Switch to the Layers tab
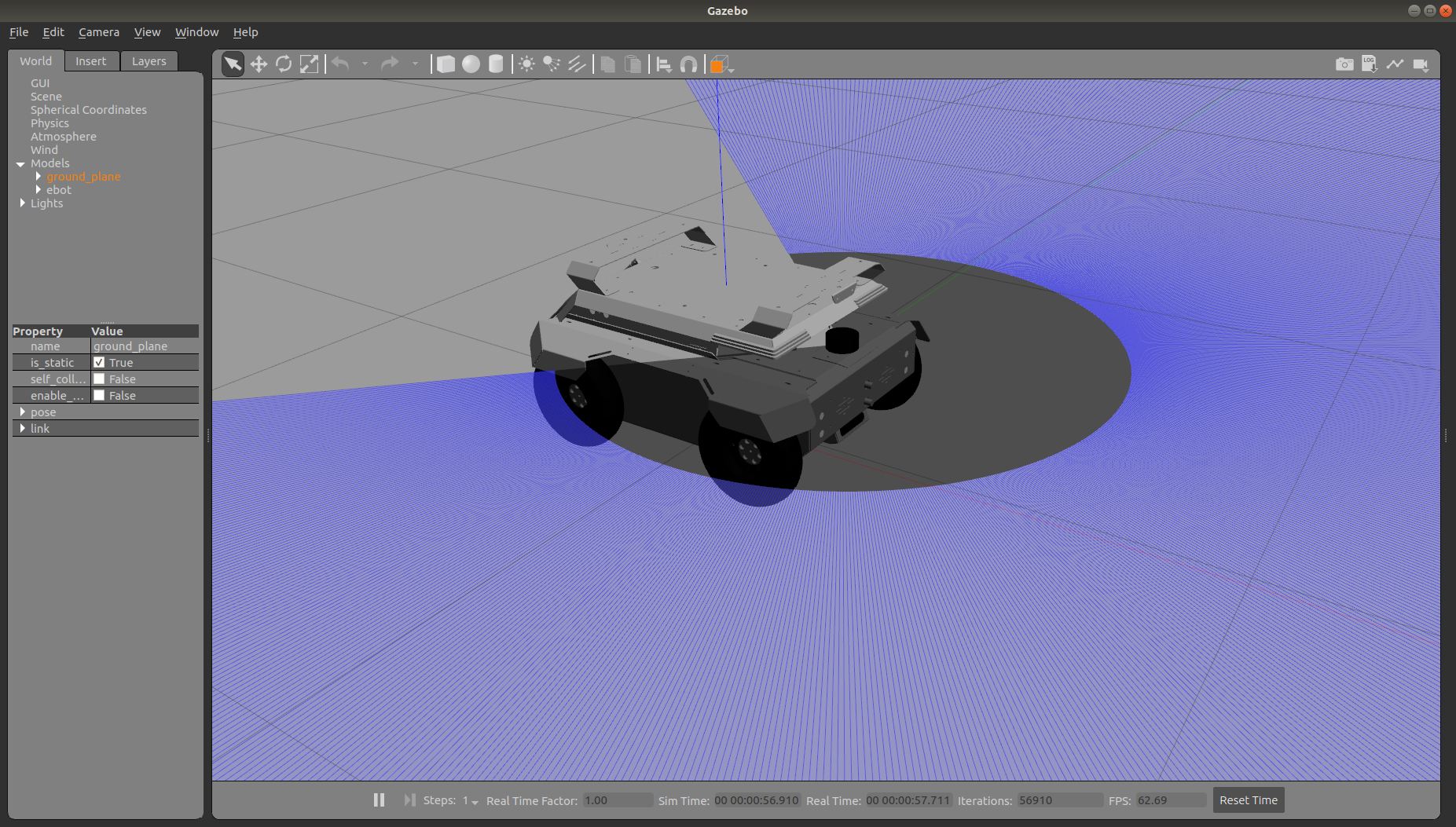 tap(149, 61)
